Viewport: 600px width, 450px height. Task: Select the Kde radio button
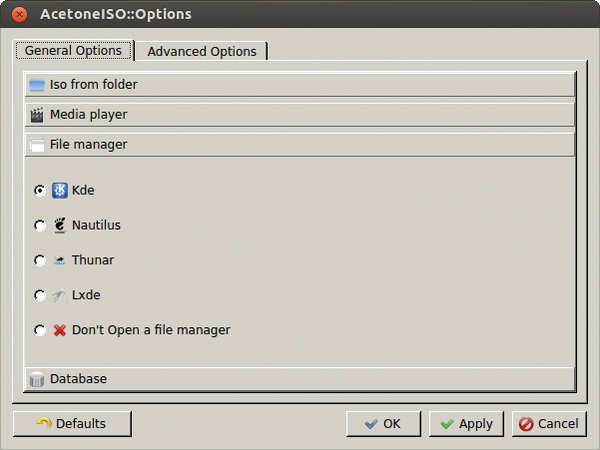(x=40, y=190)
